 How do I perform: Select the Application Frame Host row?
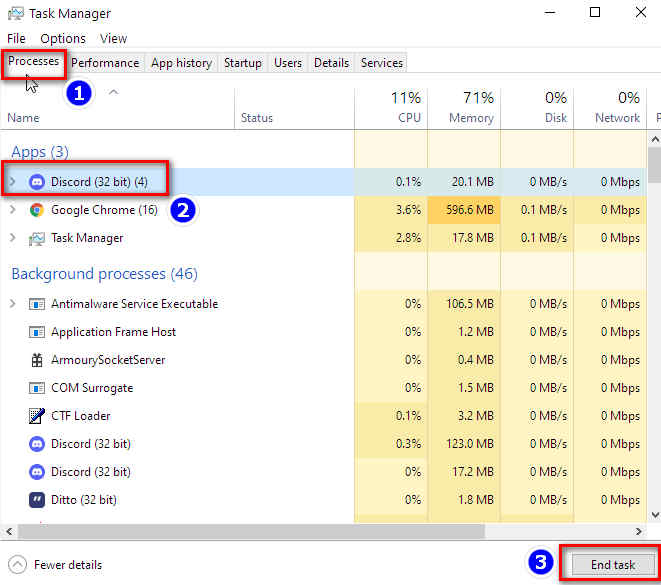click(324, 332)
